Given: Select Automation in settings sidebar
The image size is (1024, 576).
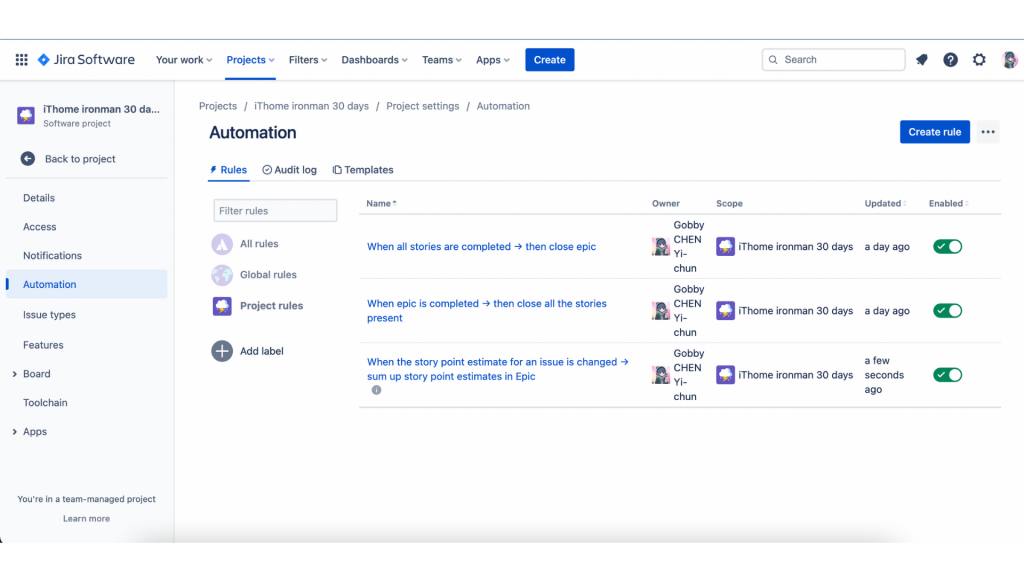Looking at the screenshot, I should [86, 284].
